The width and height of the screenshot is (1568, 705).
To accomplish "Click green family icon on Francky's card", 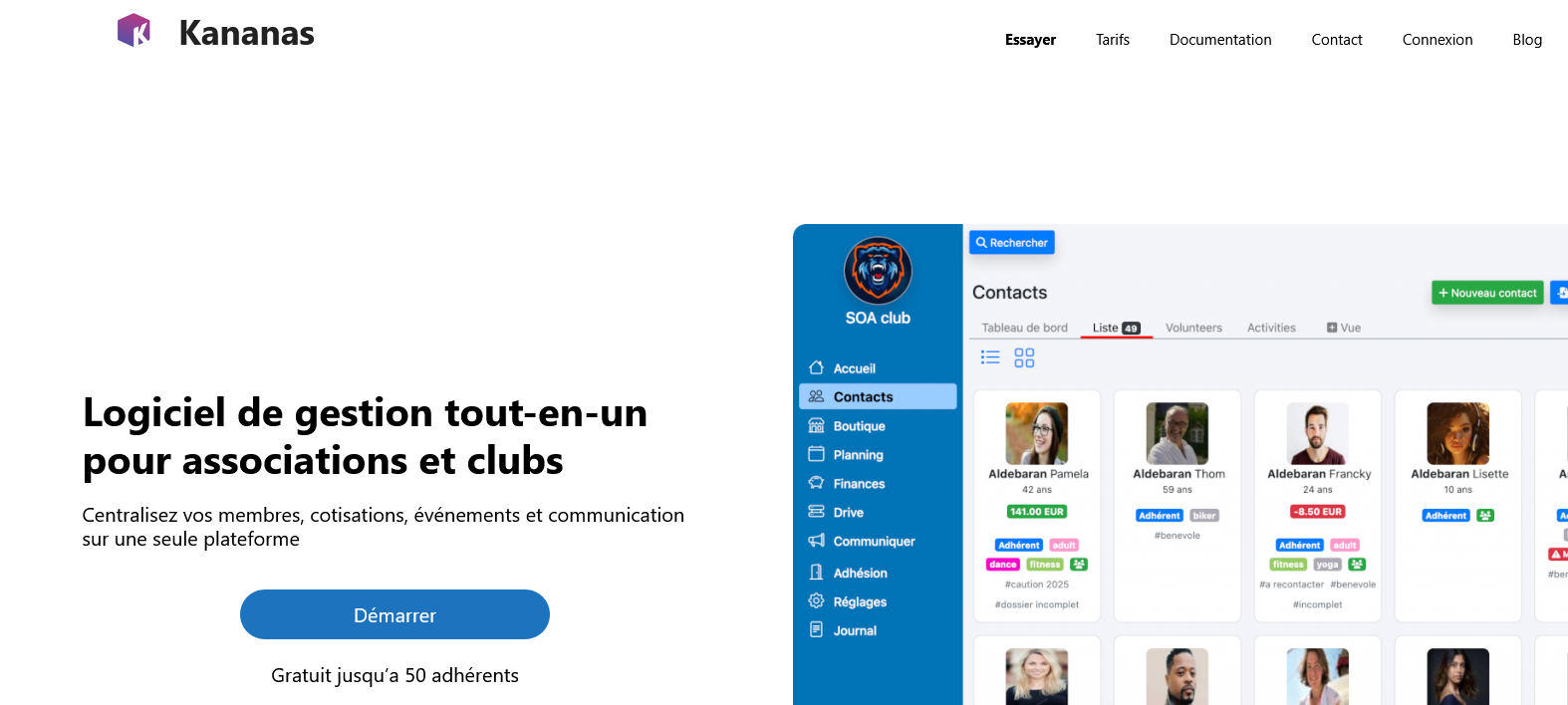I will point(1357,565).
